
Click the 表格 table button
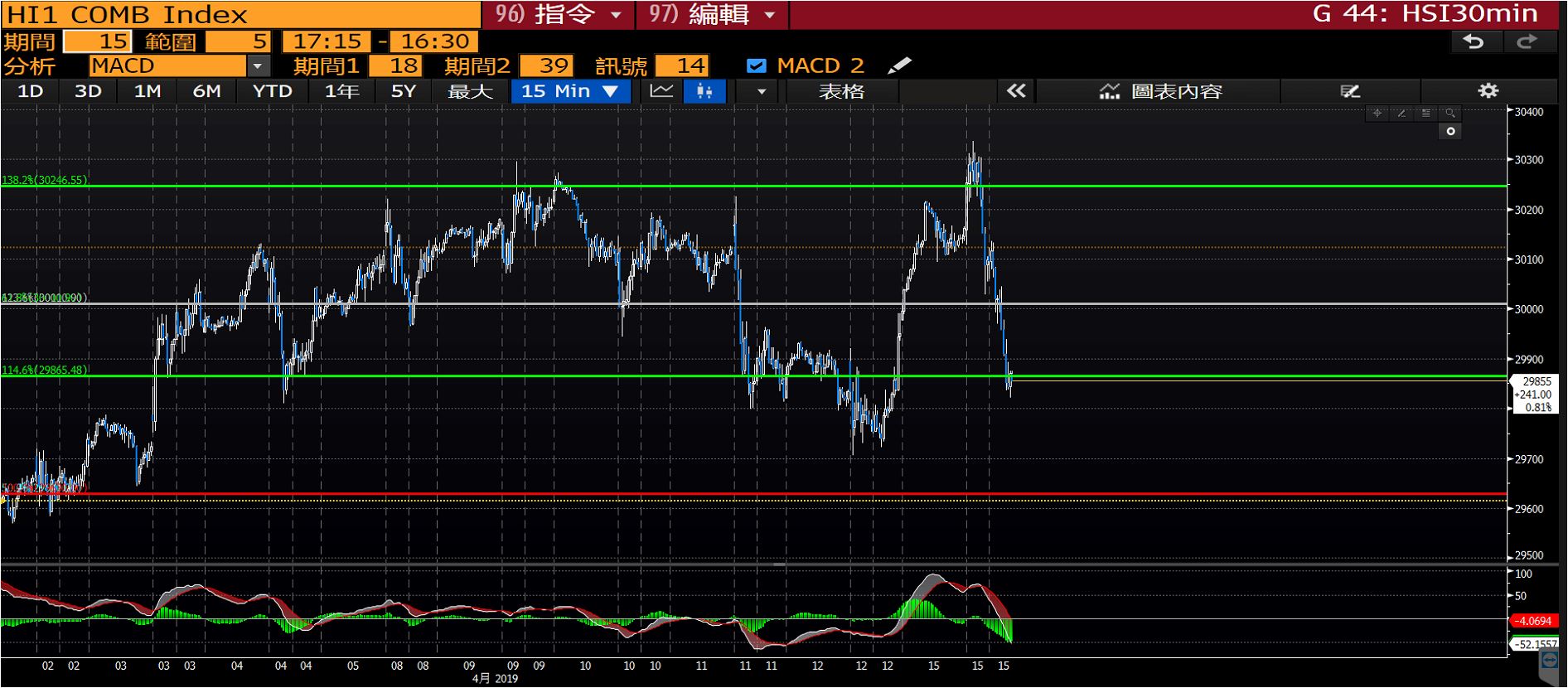click(x=841, y=91)
